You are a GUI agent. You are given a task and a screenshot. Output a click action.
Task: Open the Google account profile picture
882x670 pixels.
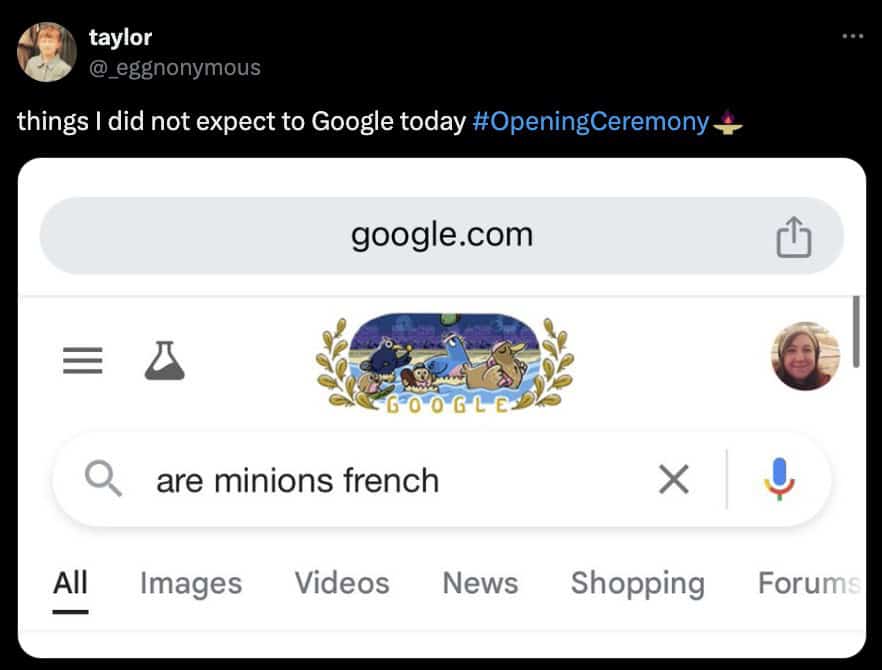tap(806, 356)
